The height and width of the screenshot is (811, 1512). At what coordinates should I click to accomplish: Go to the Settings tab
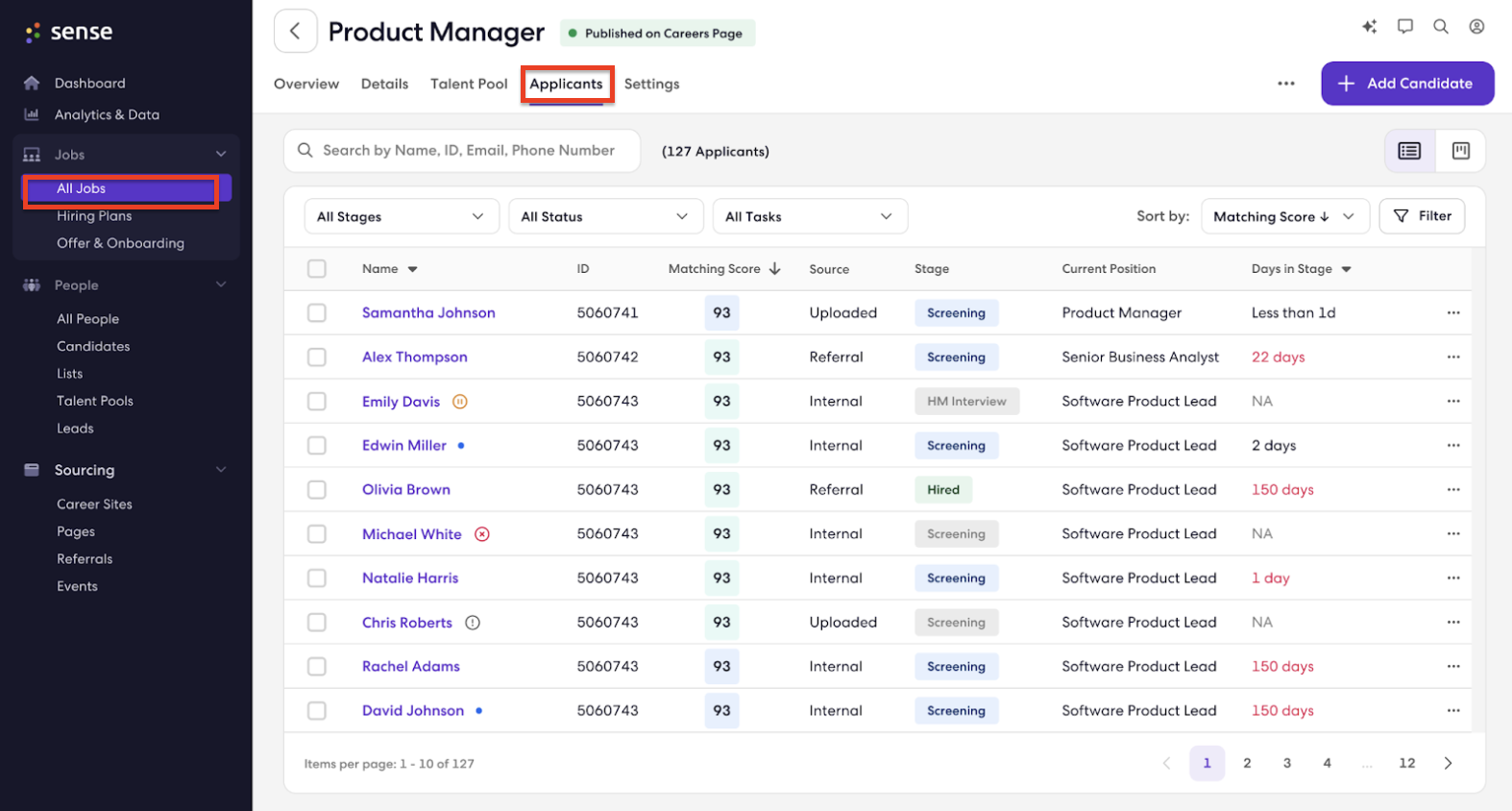coord(651,84)
